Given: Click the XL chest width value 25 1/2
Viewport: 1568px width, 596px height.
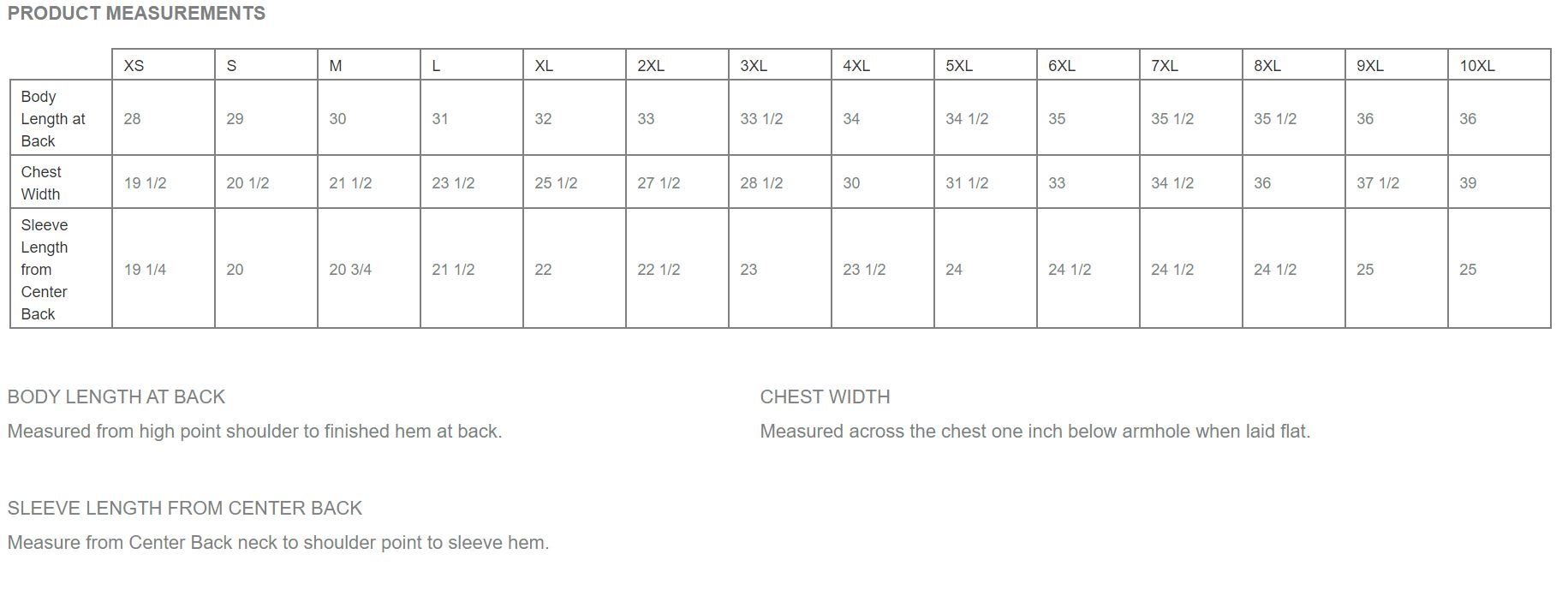Looking at the screenshot, I should click(556, 183).
